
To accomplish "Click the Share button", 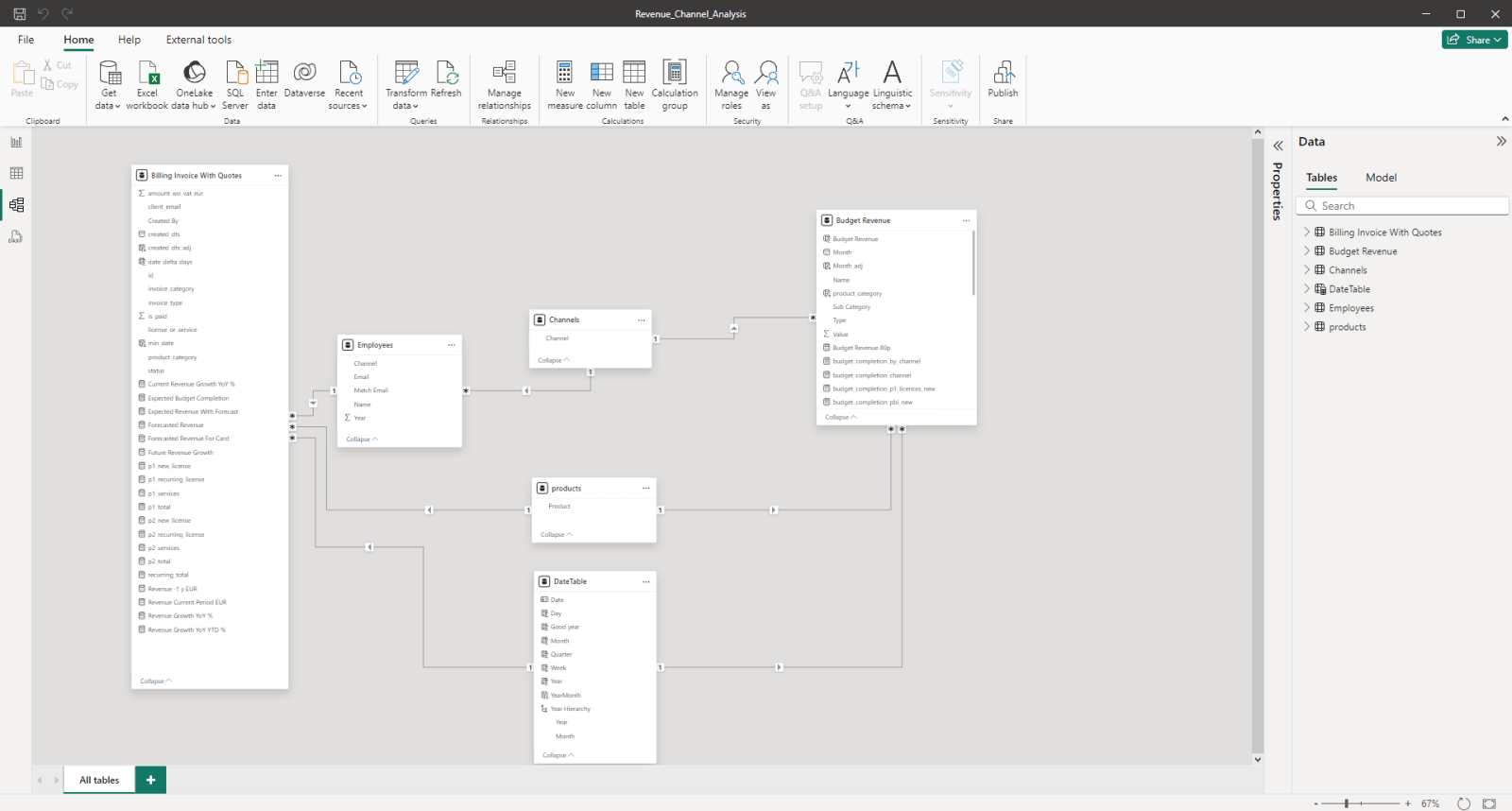I will [x=1474, y=40].
